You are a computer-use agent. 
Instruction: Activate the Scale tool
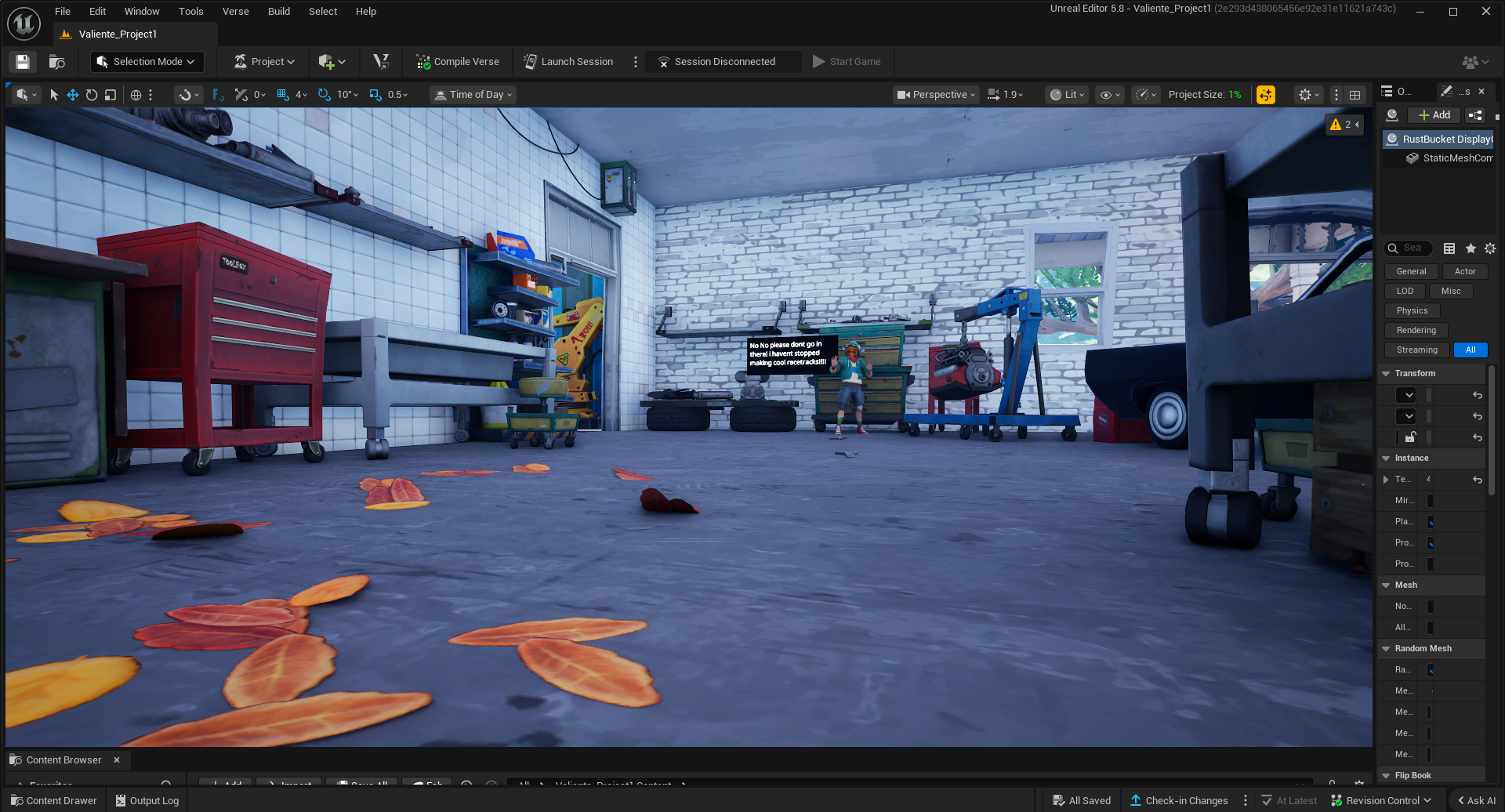click(x=111, y=95)
